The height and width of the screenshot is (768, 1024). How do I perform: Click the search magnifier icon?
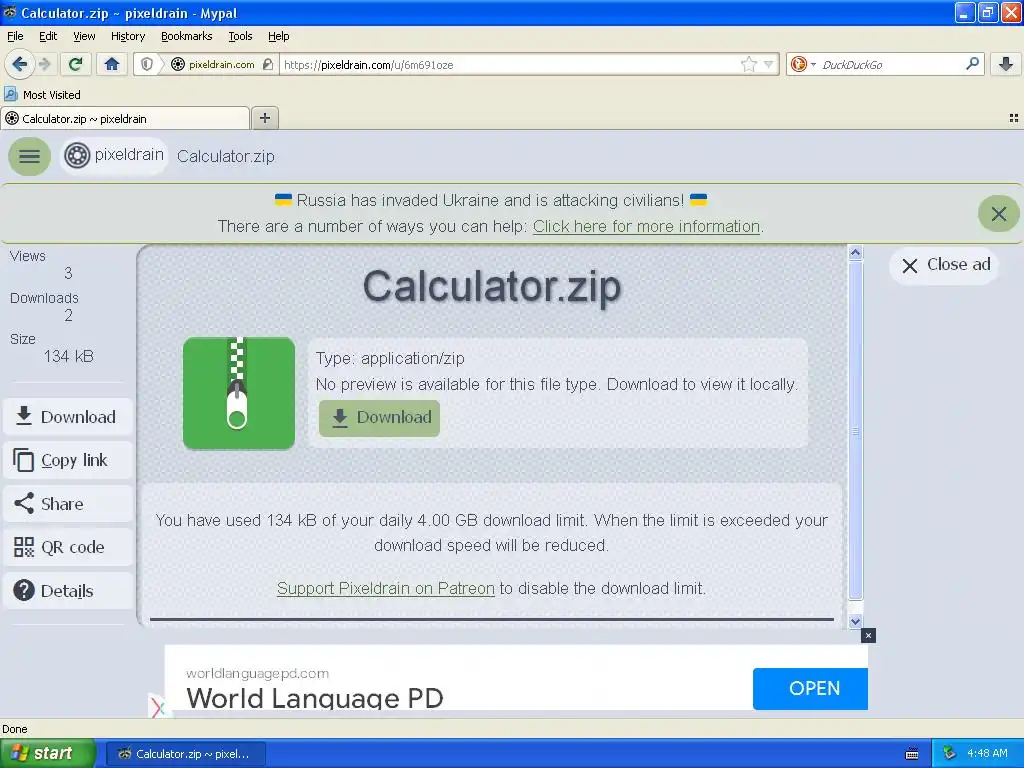[972, 64]
